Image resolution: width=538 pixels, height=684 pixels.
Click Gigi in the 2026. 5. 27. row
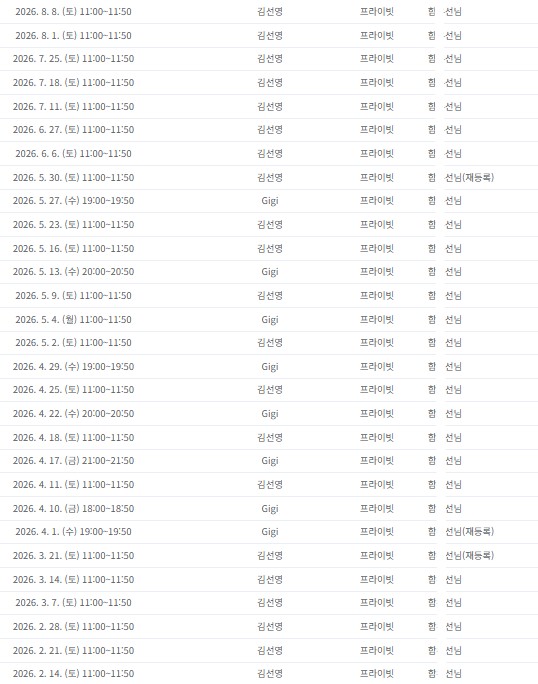tap(270, 201)
